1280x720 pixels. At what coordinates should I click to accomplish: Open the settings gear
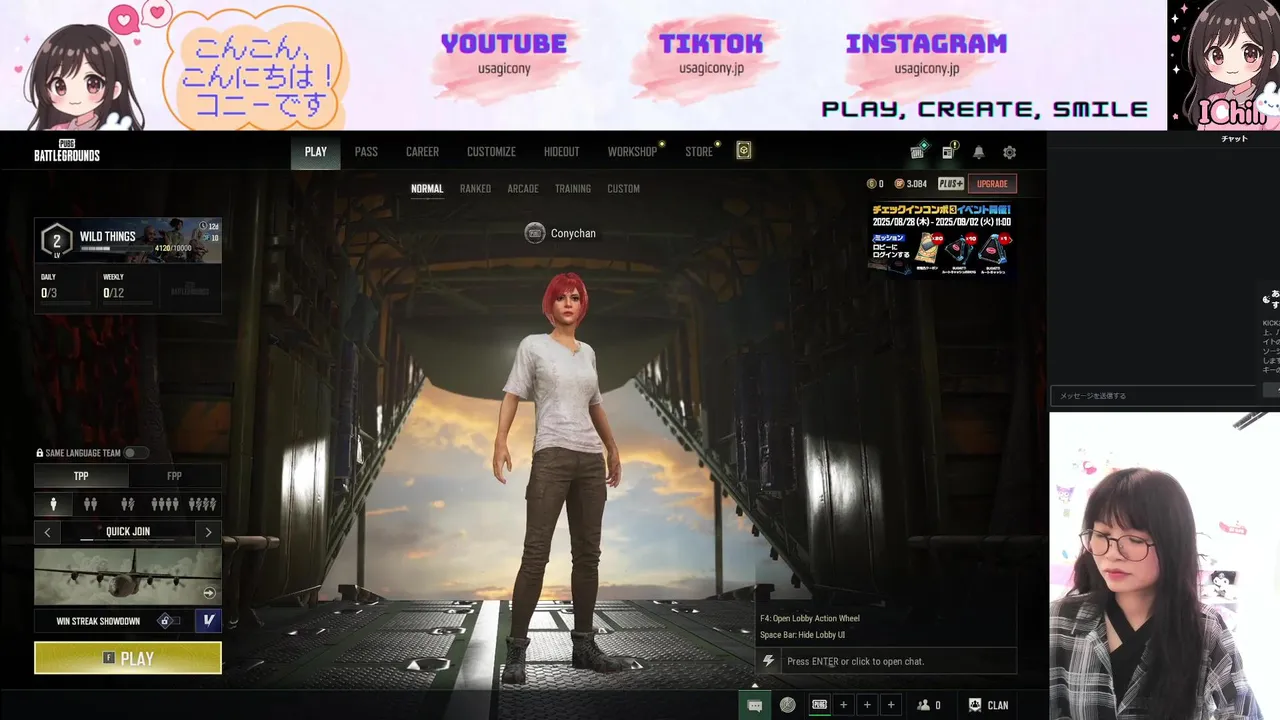[x=1009, y=152]
